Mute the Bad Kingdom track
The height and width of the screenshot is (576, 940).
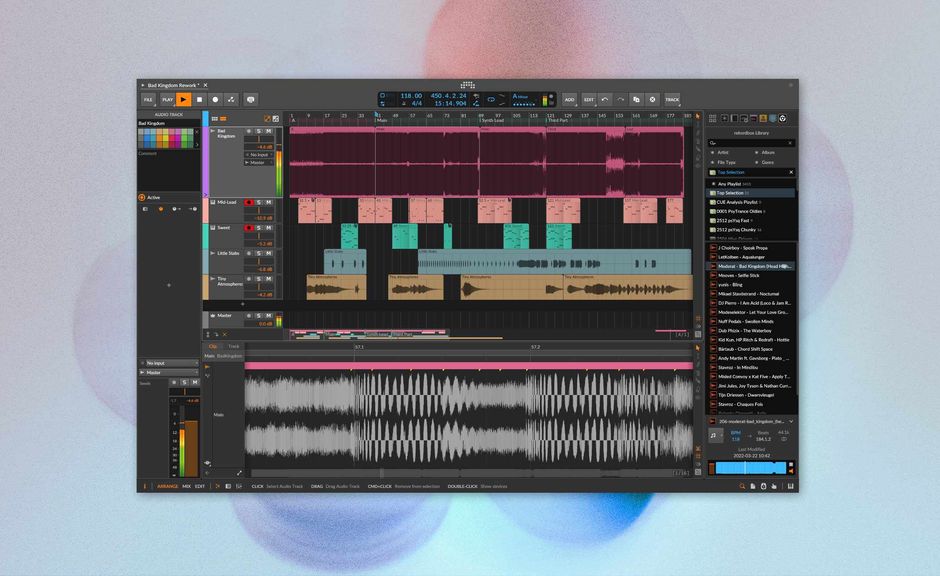click(269, 131)
